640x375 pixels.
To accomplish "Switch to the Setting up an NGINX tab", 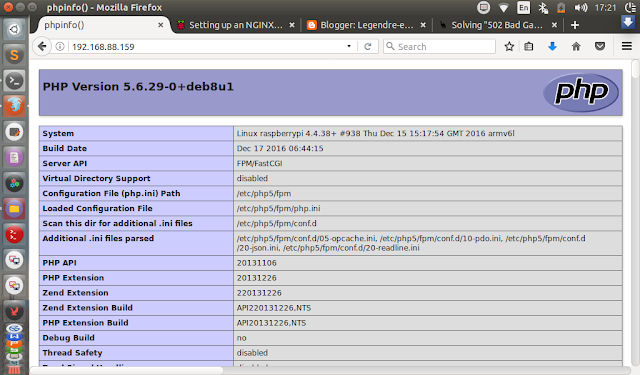I will point(236,25).
